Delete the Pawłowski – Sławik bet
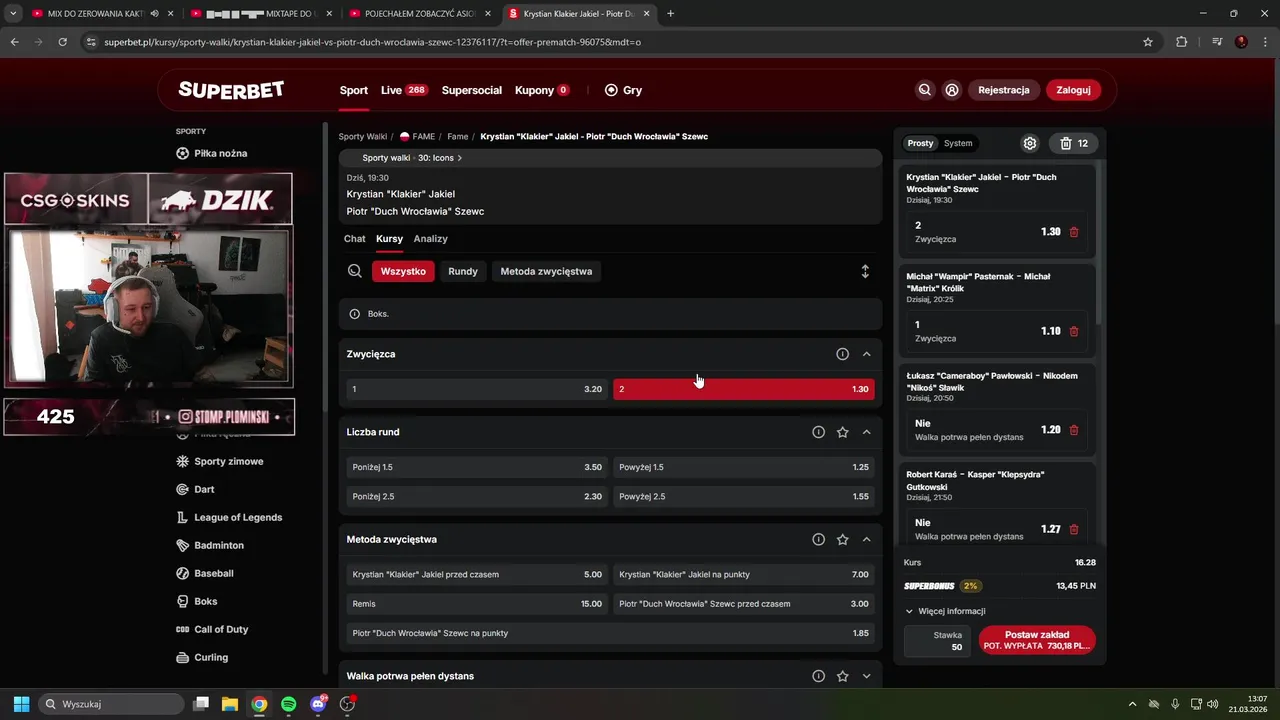 [1074, 430]
